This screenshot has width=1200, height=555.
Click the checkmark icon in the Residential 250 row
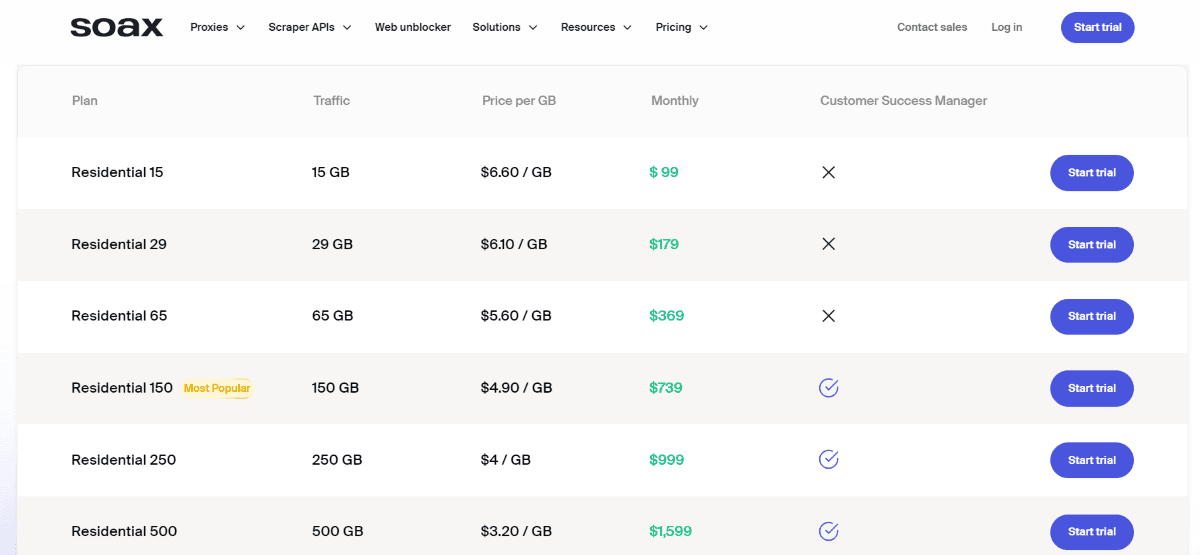coord(828,460)
